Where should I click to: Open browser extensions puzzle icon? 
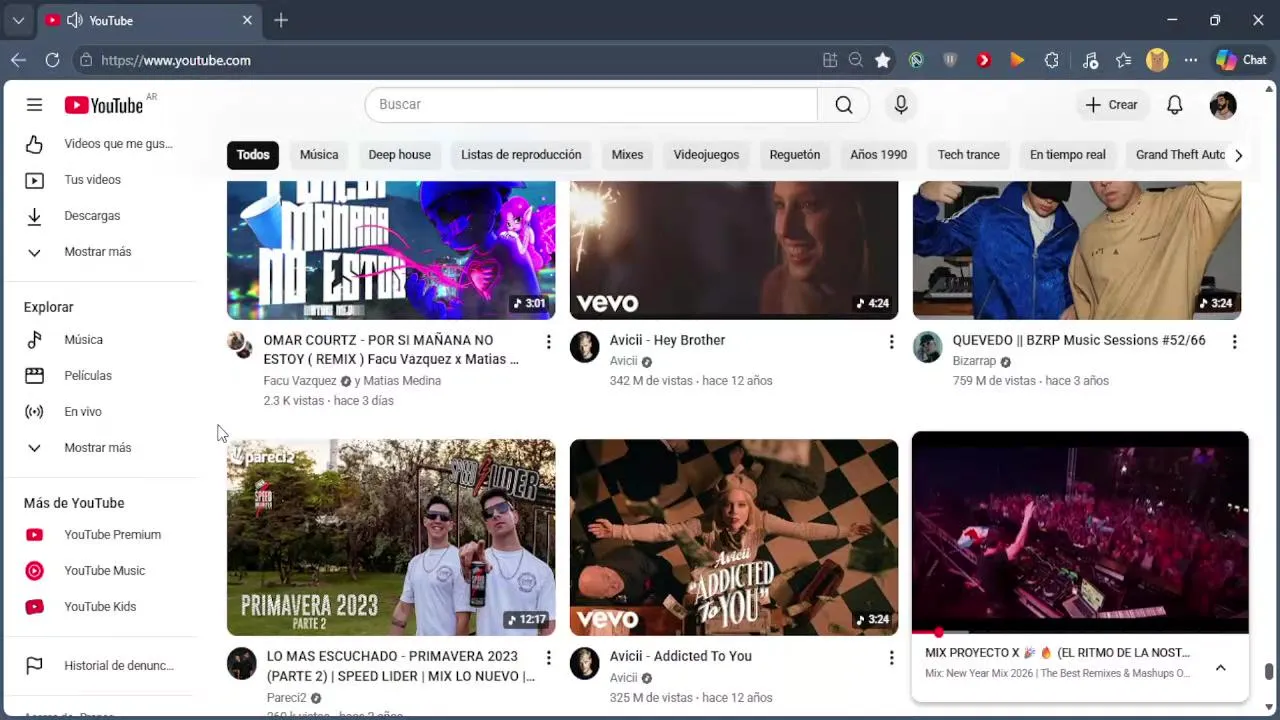[1051, 60]
